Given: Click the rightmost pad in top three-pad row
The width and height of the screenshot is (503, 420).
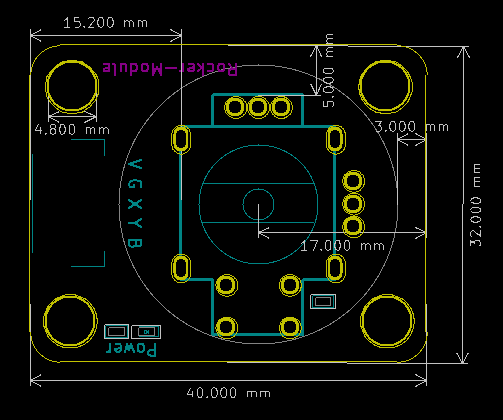Looking at the screenshot, I should point(281,107).
